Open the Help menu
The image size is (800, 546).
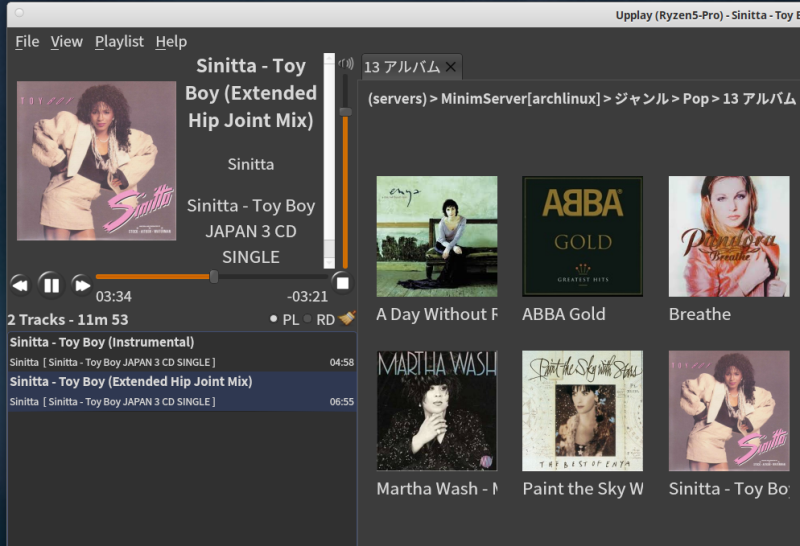(x=171, y=41)
